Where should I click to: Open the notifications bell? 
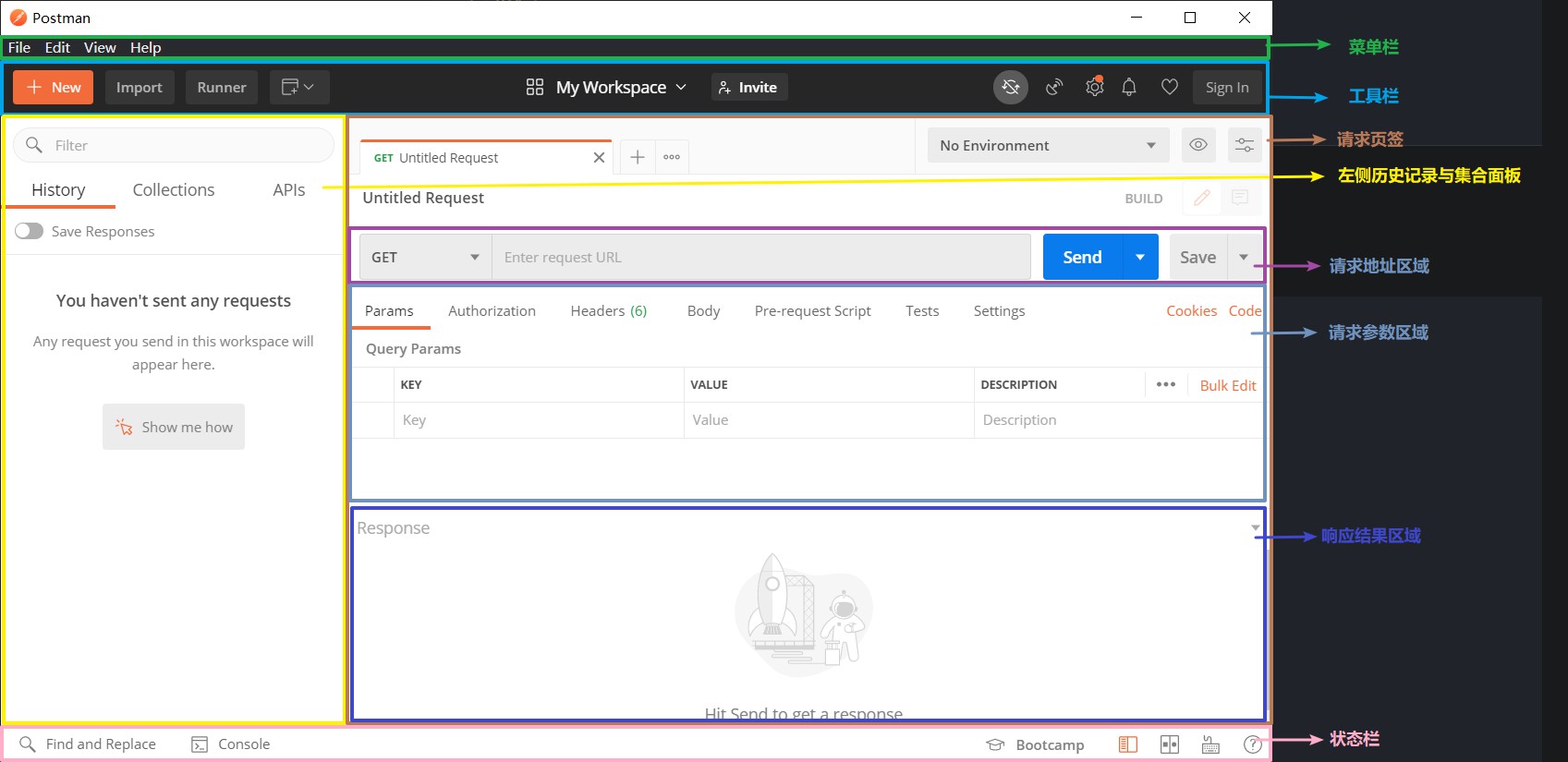[x=1129, y=87]
